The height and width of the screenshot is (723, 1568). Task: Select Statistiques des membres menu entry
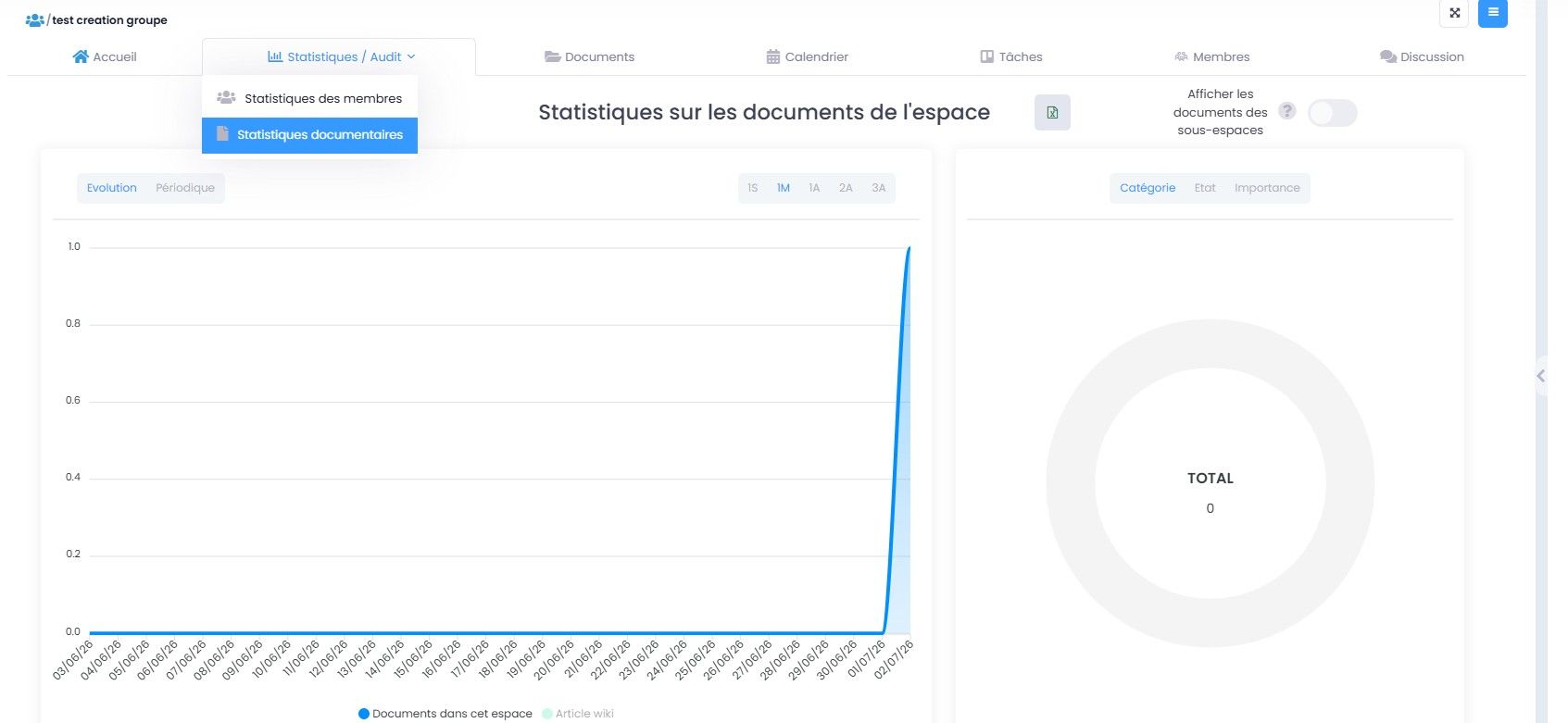tap(309, 98)
